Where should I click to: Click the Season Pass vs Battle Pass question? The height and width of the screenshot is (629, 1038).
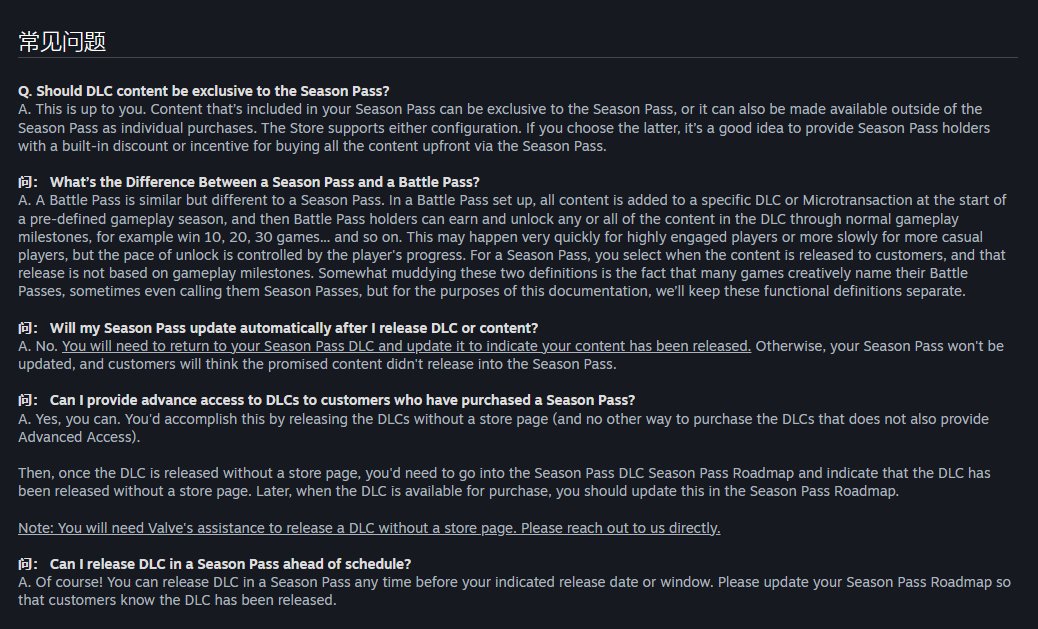point(265,182)
